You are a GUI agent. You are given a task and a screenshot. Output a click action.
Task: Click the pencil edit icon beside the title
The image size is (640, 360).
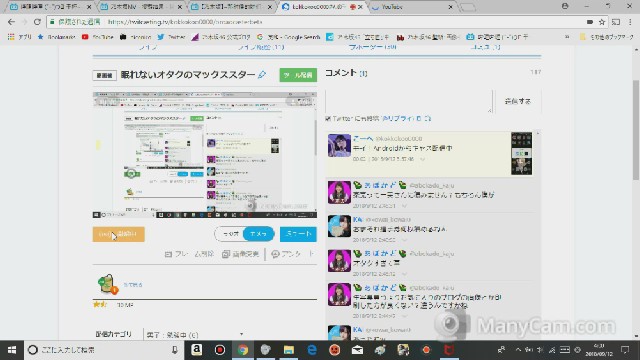(x=262, y=75)
